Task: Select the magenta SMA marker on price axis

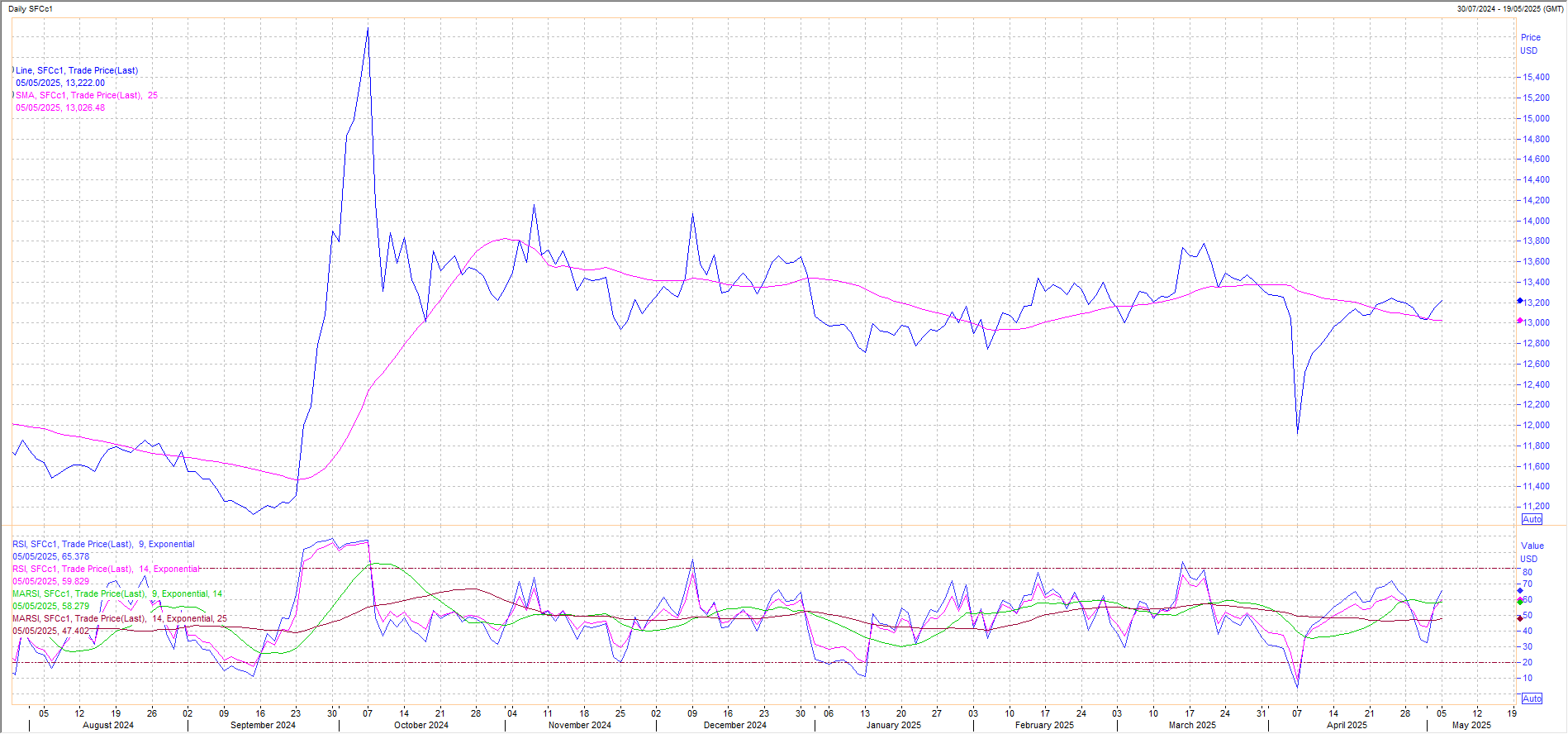Action: [1520, 321]
